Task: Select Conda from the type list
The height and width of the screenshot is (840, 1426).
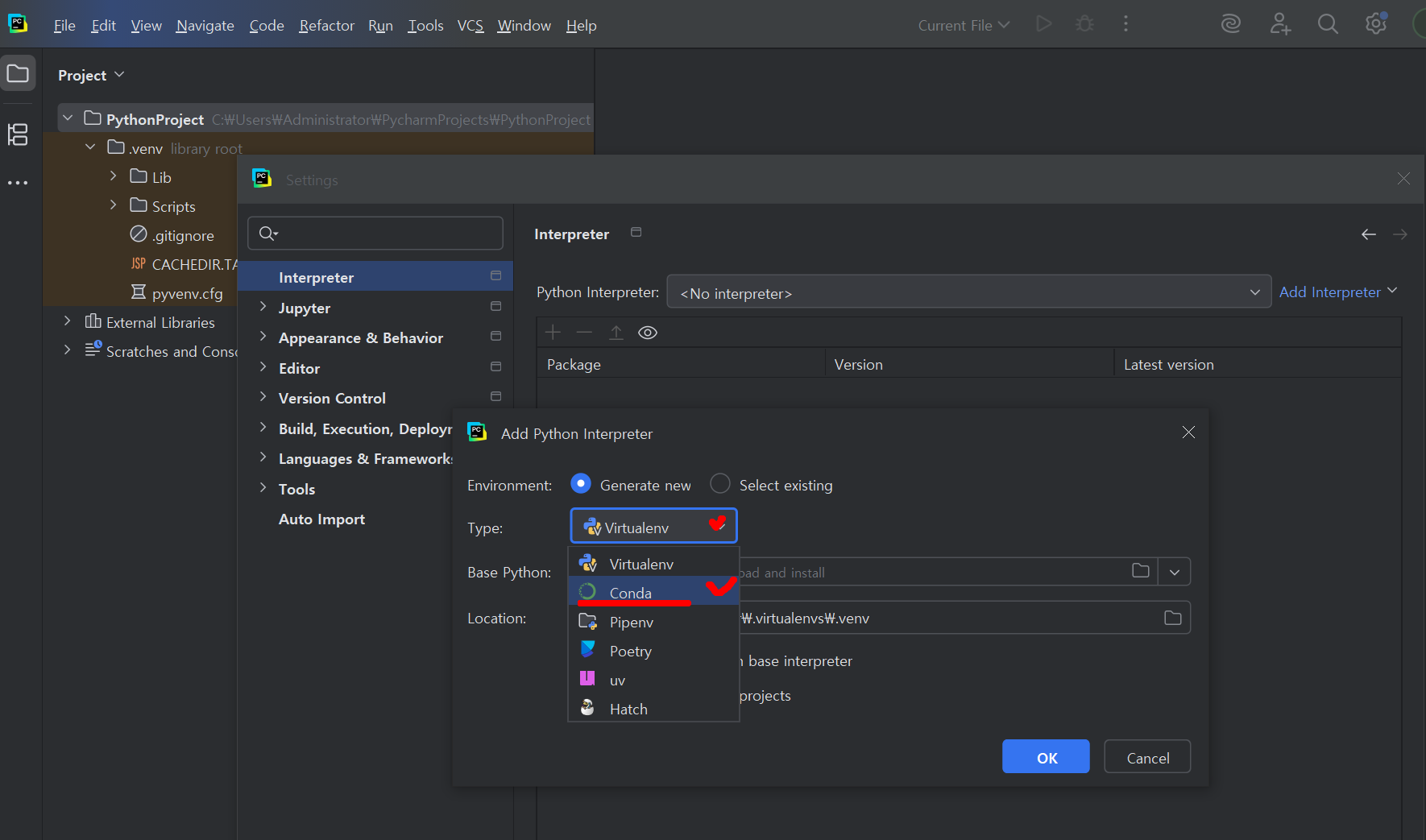Action: 653,592
